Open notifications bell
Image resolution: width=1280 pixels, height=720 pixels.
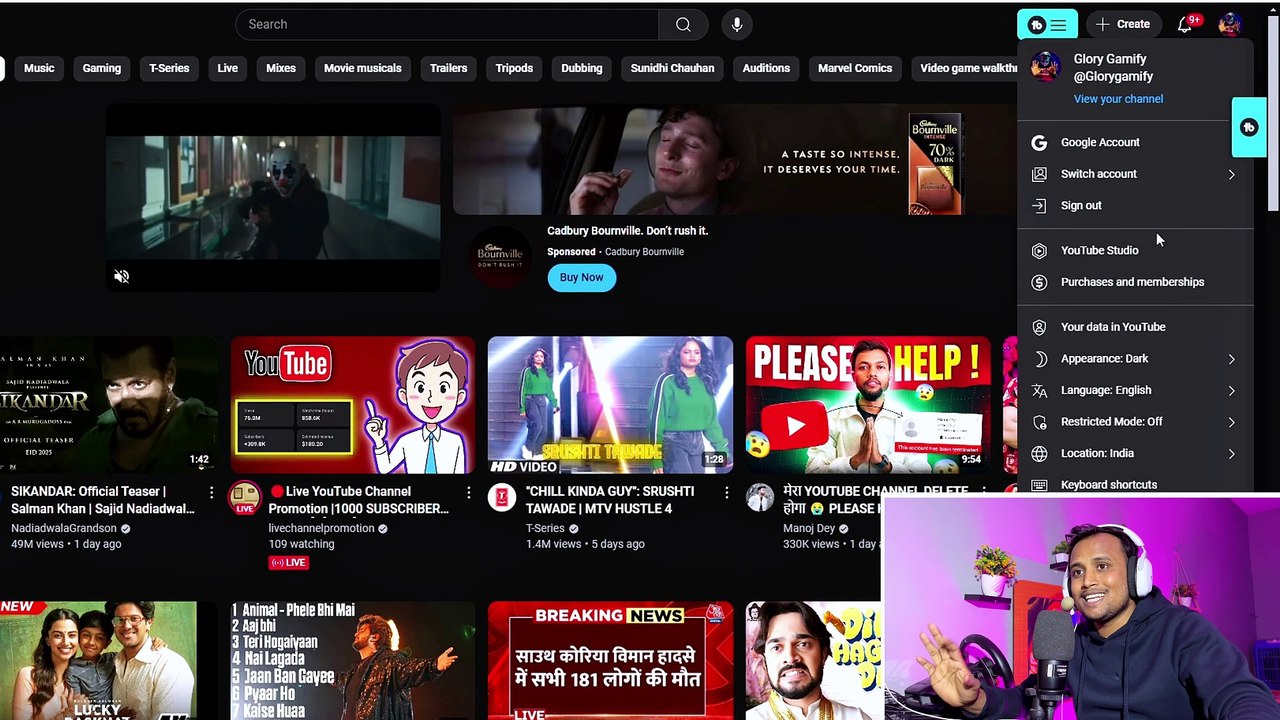coord(1186,24)
